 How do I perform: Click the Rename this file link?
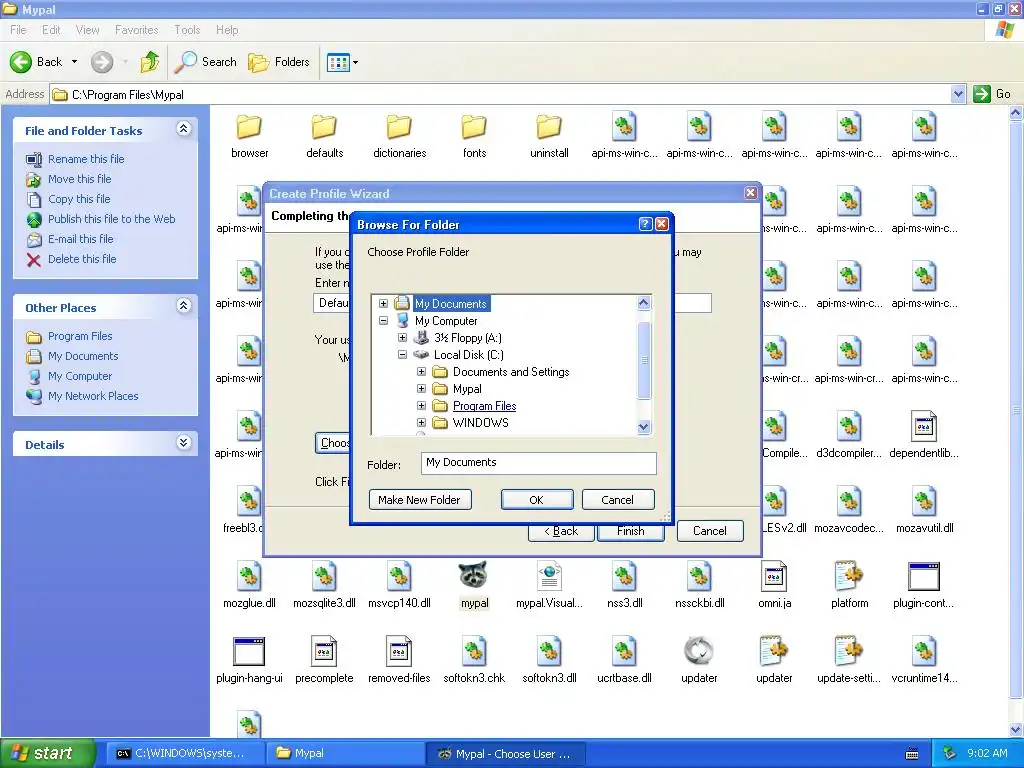(86, 159)
